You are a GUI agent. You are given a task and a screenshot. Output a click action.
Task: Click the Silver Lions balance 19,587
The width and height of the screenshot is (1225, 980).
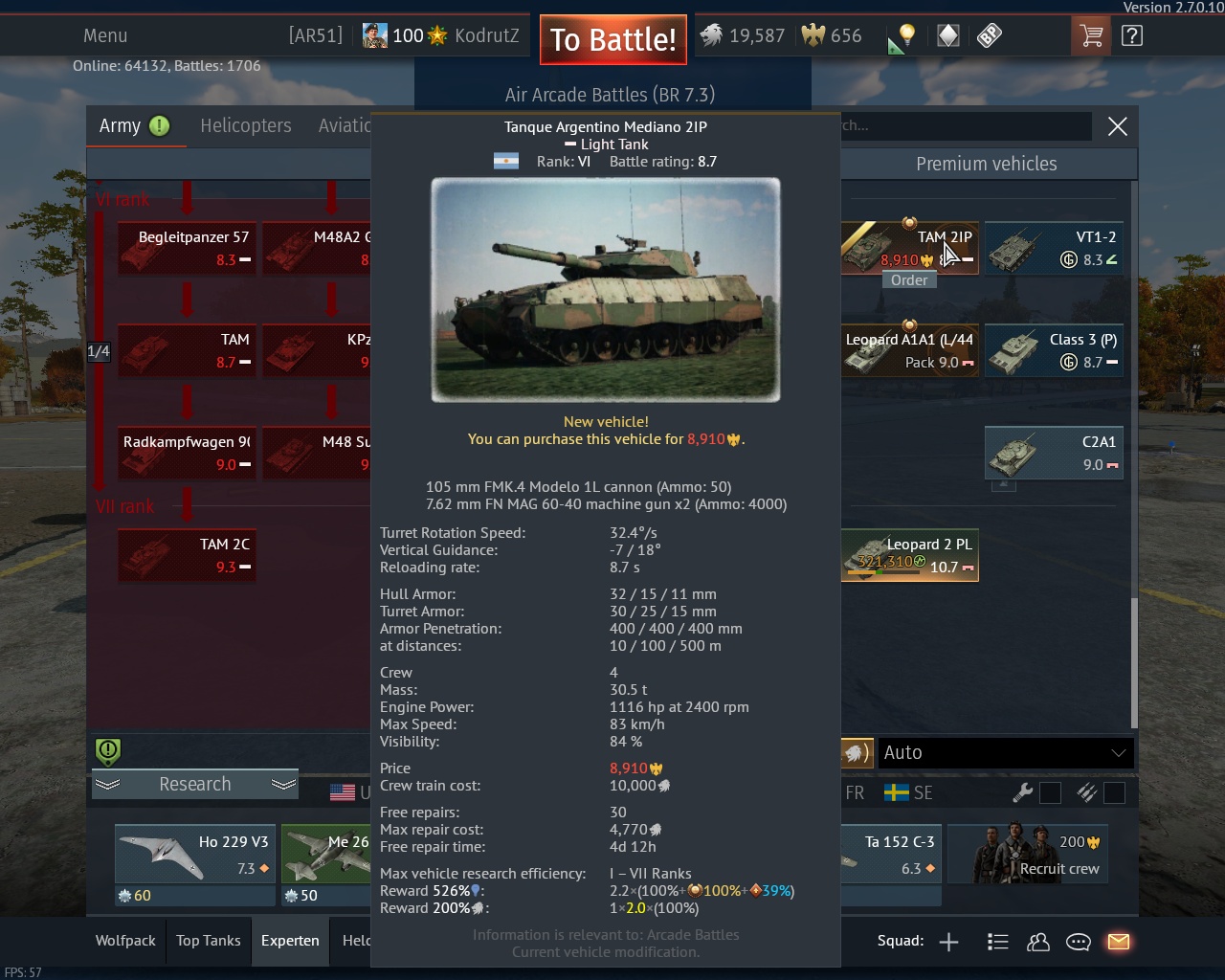(742, 36)
